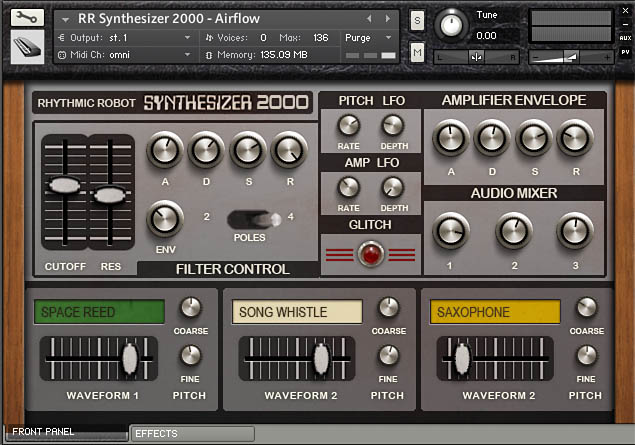Click the Voices count 0
The width and height of the screenshot is (635, 445).
coord(263,38)
